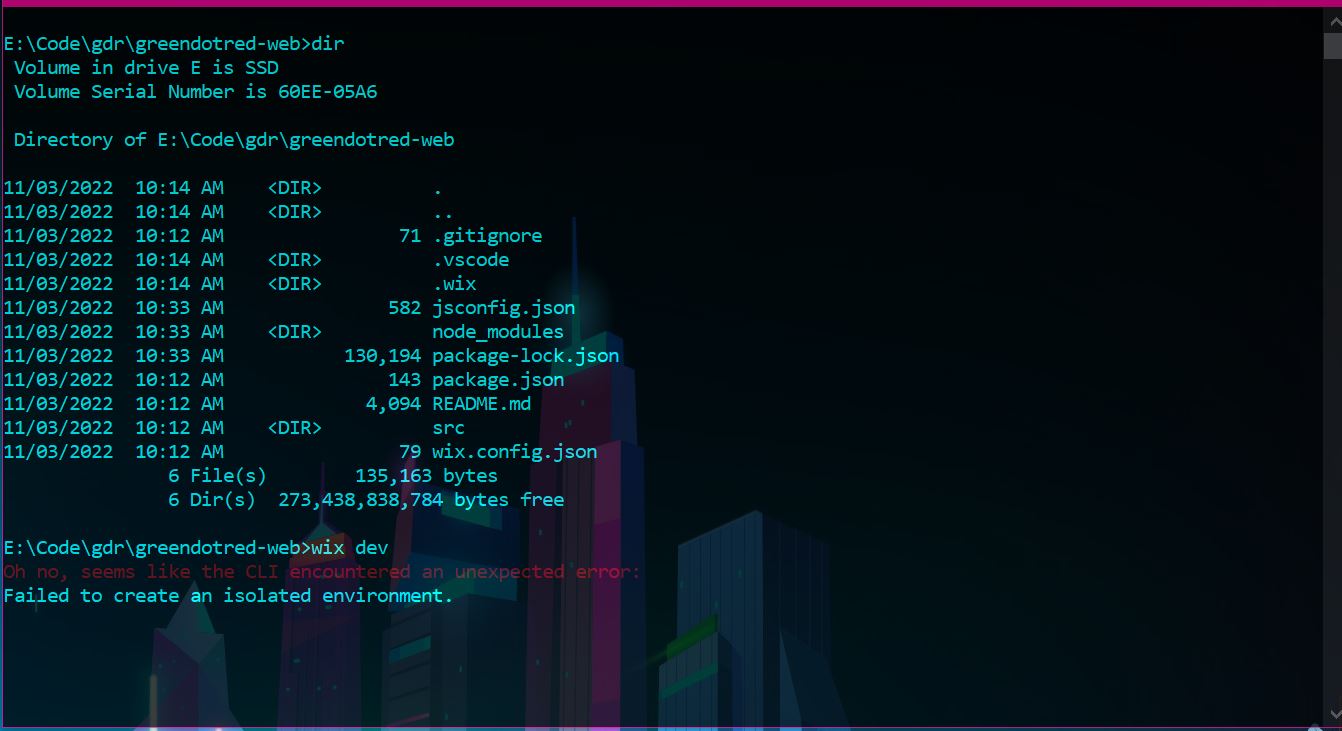
Task: Click "Failed to create an isolated environment." message
Action: (229, 596)
